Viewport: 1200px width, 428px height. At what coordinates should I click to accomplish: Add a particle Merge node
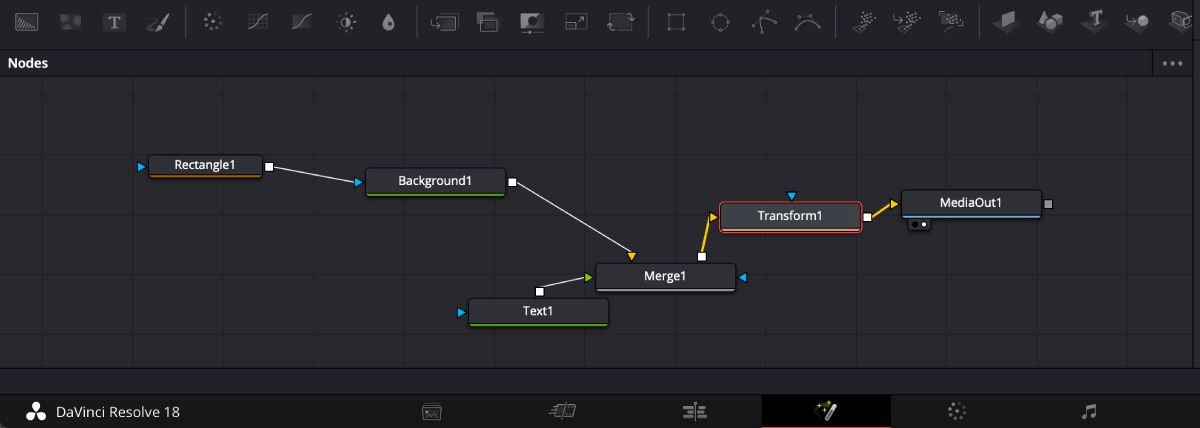[906, 21]
